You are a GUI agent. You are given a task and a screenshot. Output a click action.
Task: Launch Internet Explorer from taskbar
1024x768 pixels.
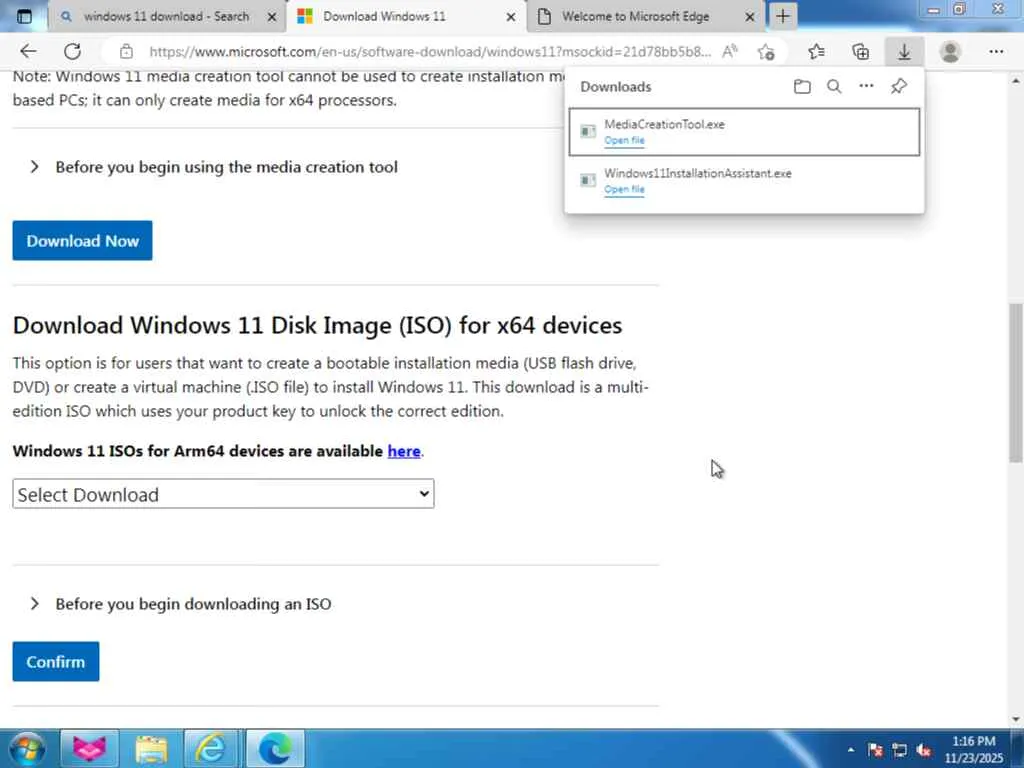click(x=213, y=748)
